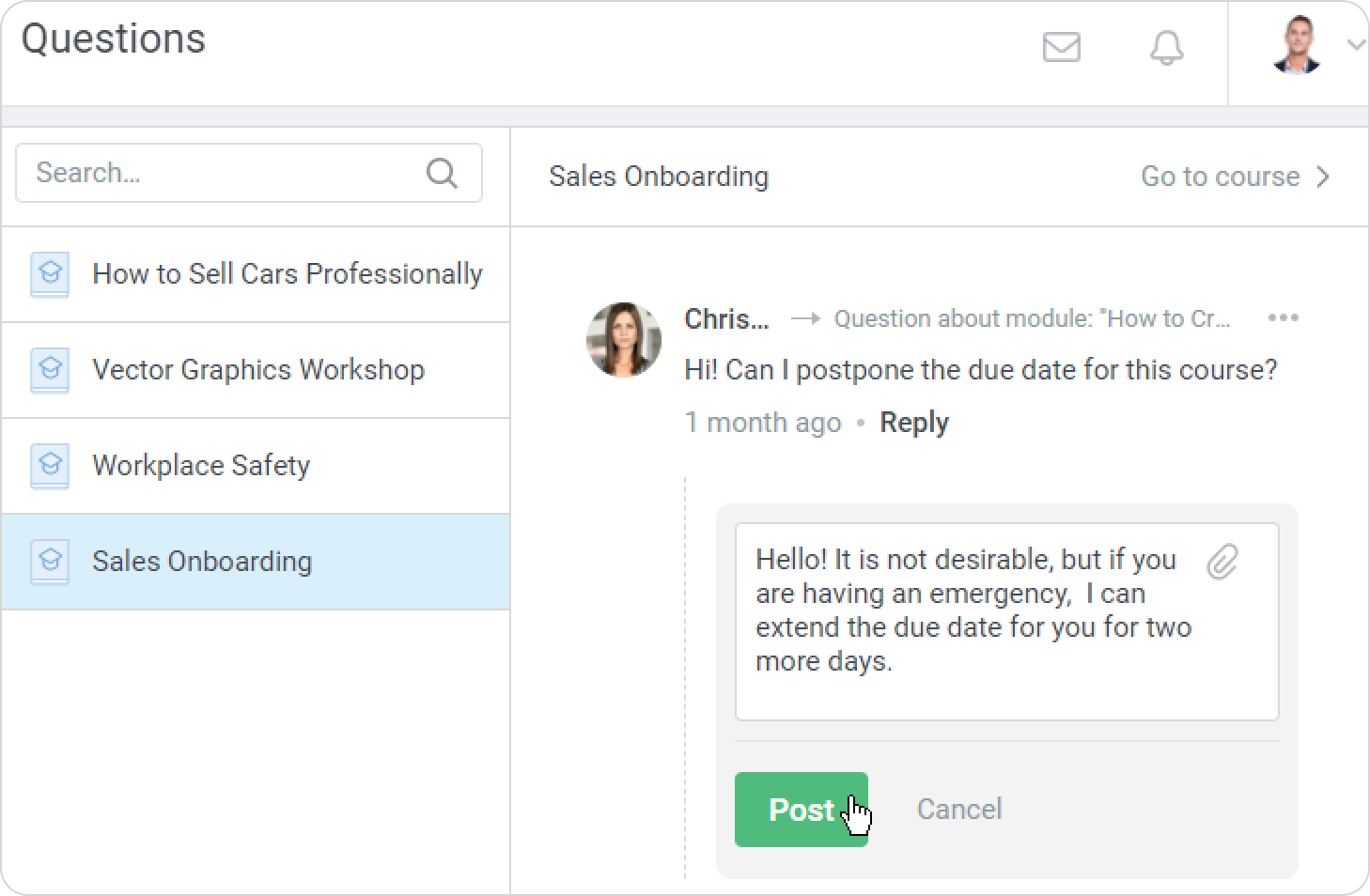
Task: Click the course icon beside How to Sell Cars
Action: (x=50, y=274)
